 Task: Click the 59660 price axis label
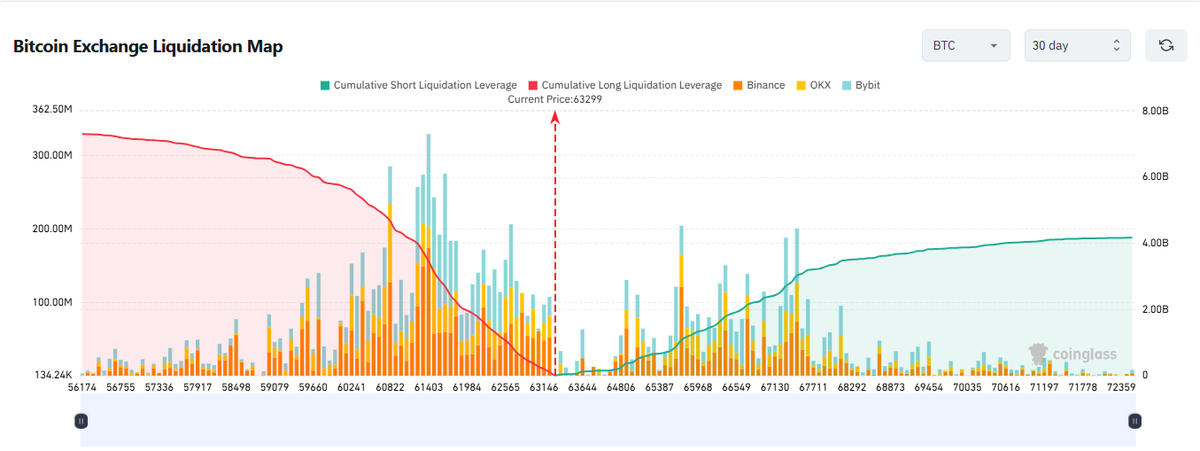pyautogui.click(x=313, y=387)
